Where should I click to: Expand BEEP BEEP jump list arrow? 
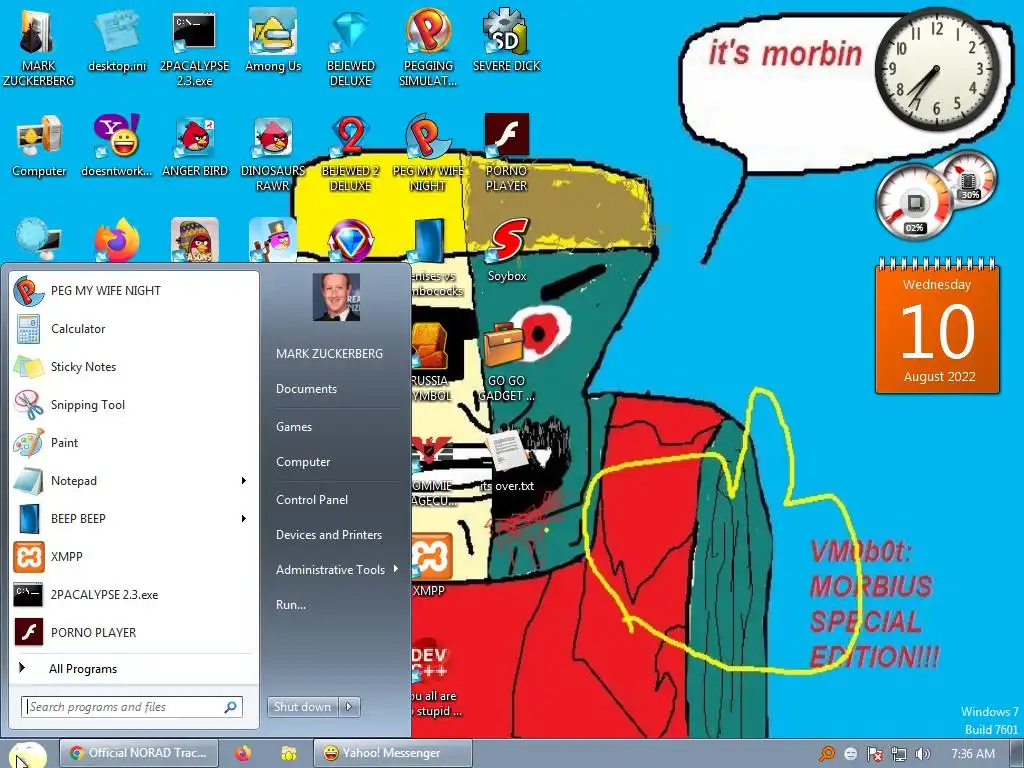244,519
